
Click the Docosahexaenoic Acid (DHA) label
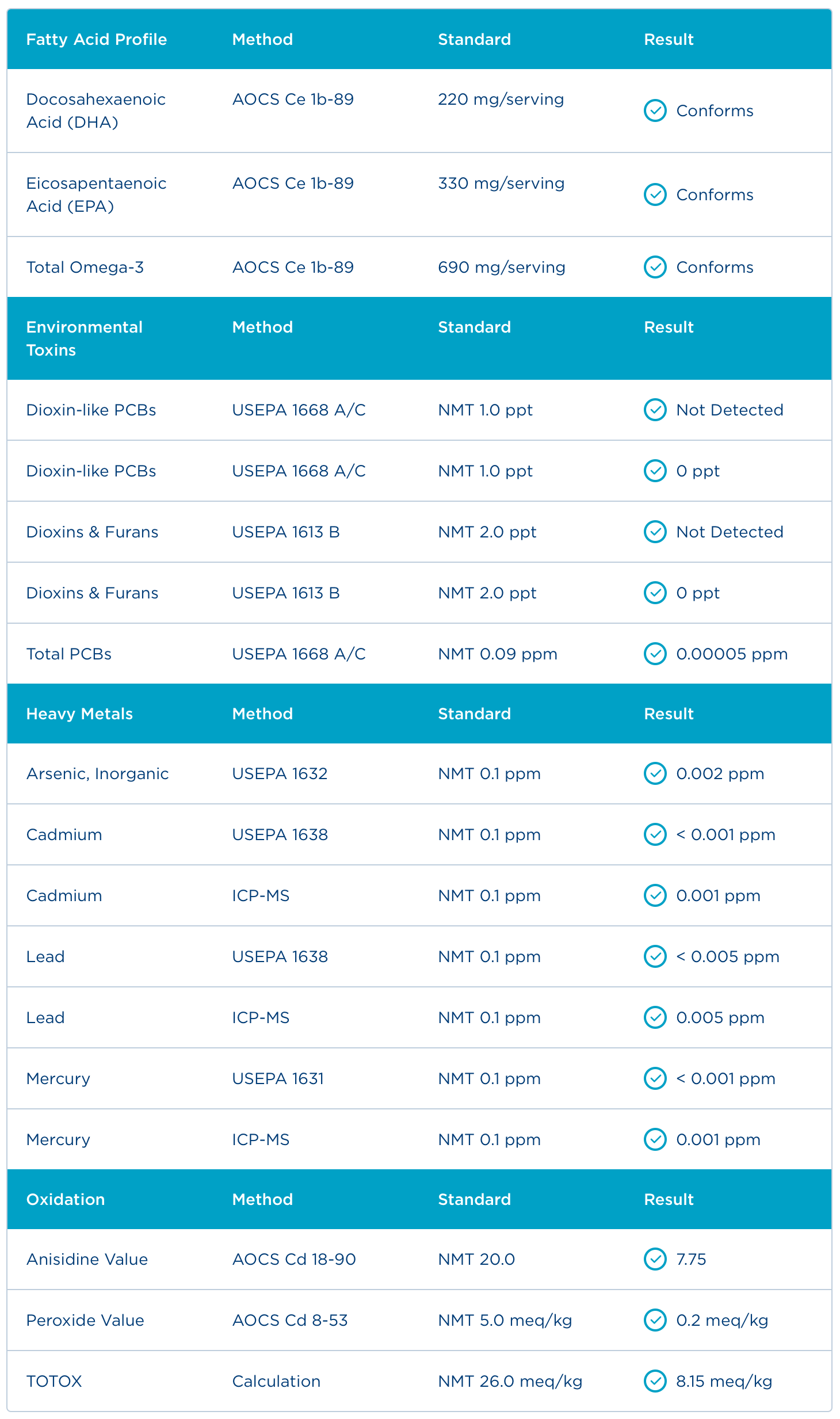(x=96, y=110)
